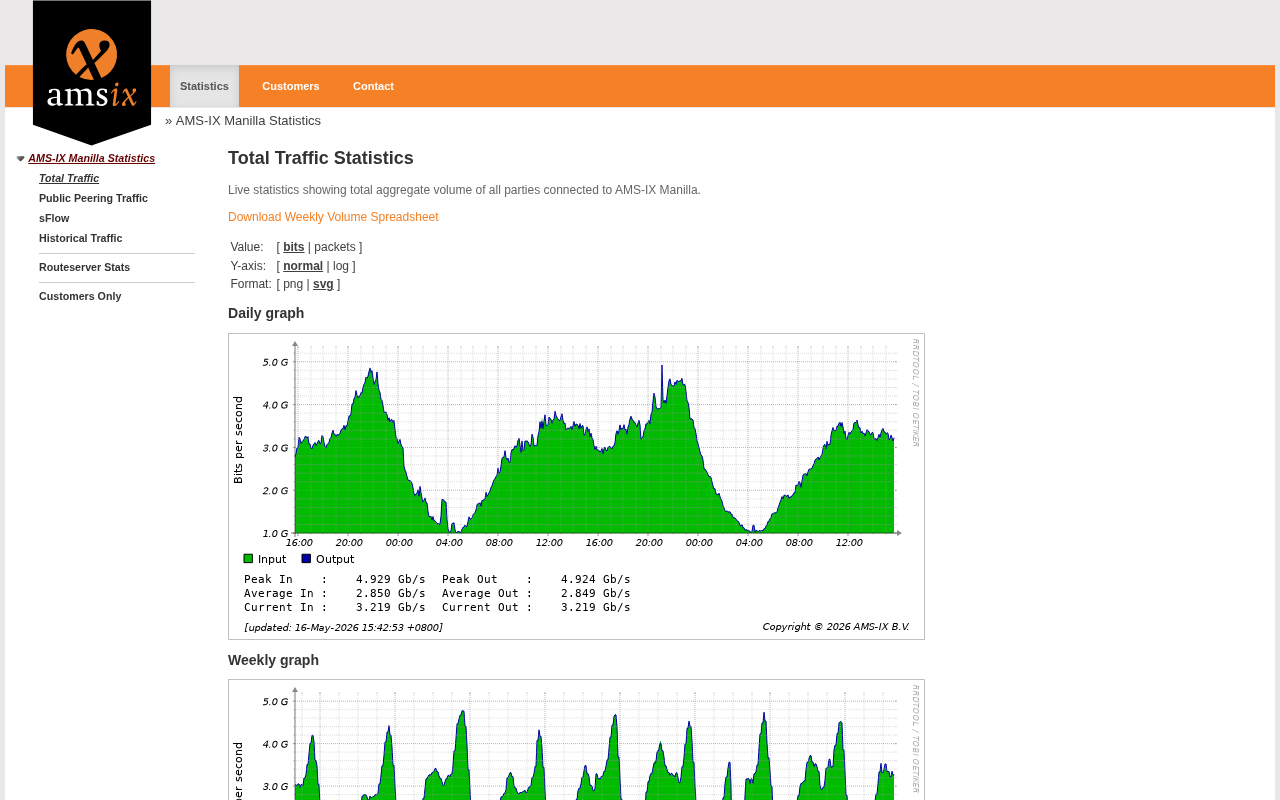View Historical Traffic
This screenshot has width=1280, height=800.
(x=80, y=238)
